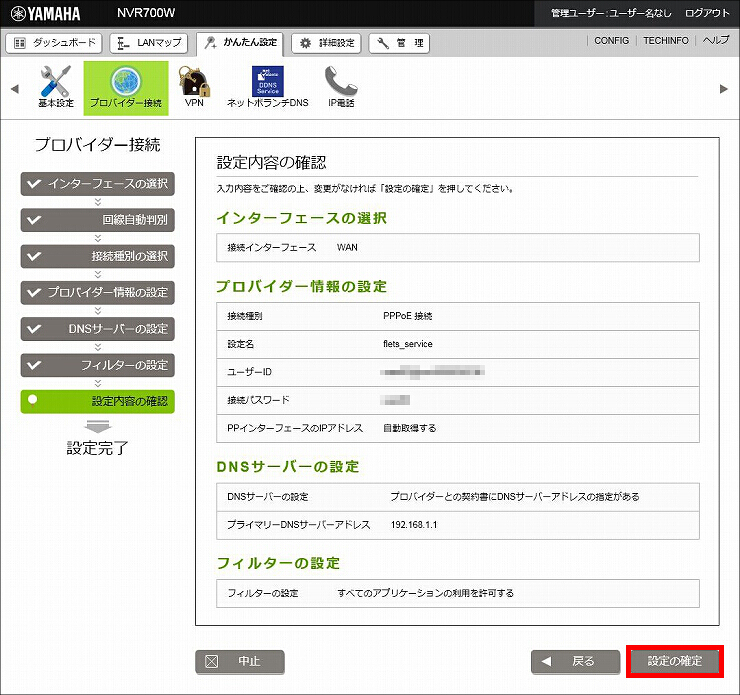Go to the DNSサーバーの設定 step
Image resolution: width=740 pixels, height=695 pixels.
pyautogui.click(x=98, y=329)
